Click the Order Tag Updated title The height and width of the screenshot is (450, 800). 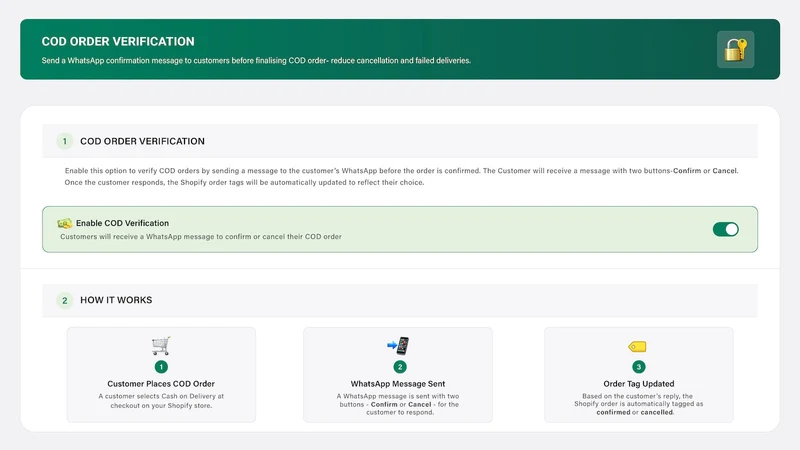pos(639,384)
